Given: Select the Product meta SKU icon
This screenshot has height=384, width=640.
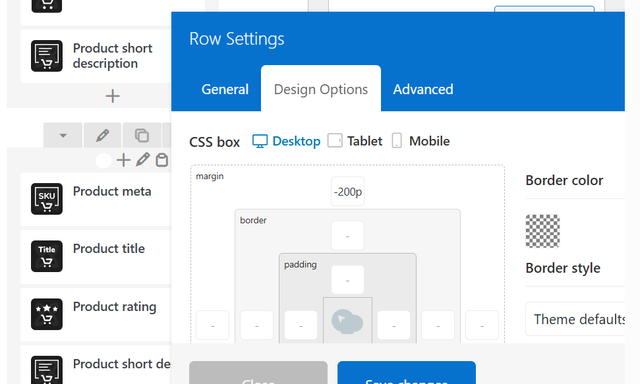Looking at the screenshot, I should 47,199.
